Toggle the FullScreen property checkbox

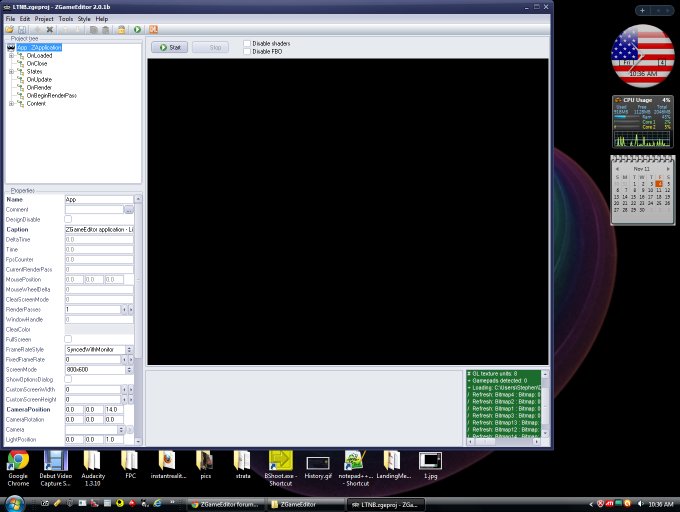click(x=68, y=339)
